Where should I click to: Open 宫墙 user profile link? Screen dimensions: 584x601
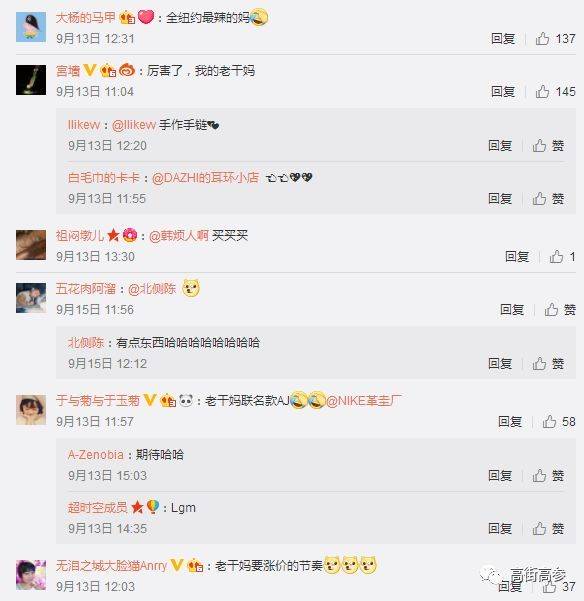(68, 71)
